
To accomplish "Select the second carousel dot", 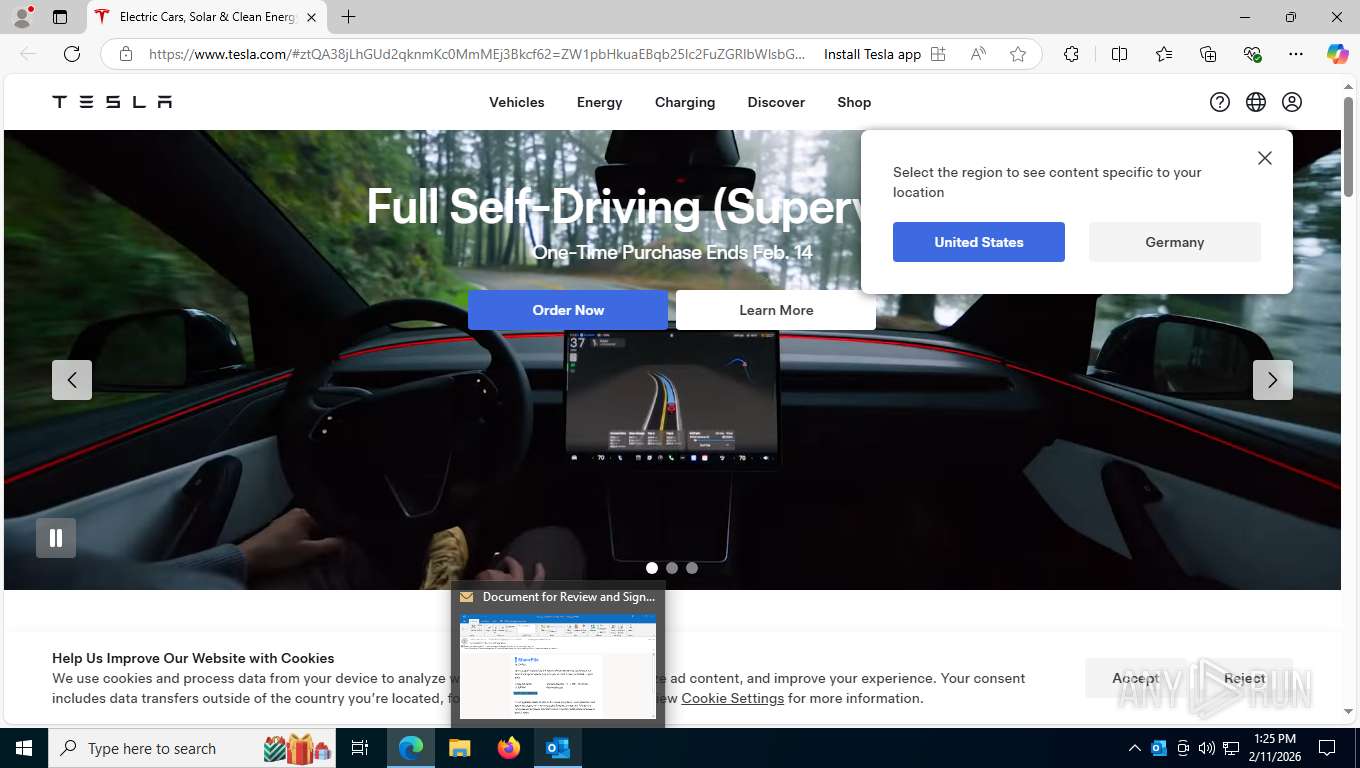I will click(672, 568).
